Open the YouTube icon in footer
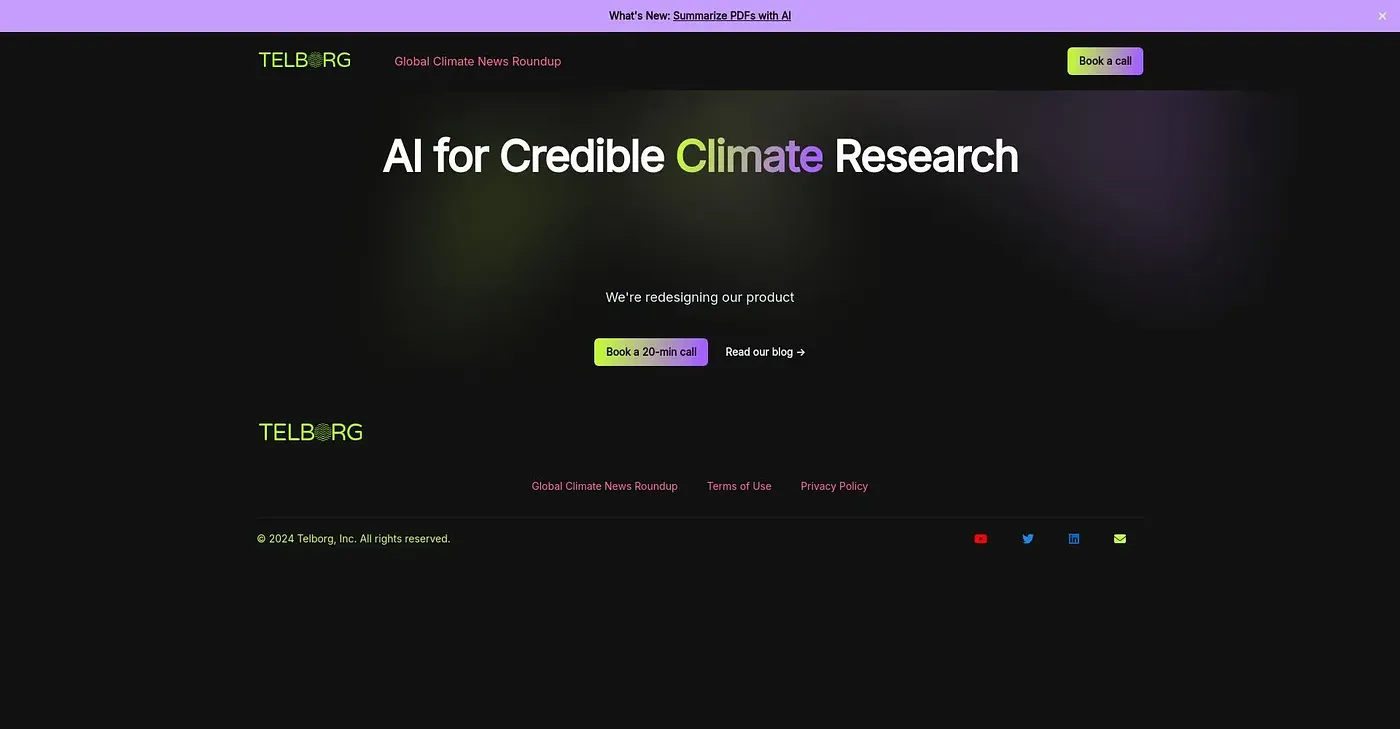 (981, 539)
